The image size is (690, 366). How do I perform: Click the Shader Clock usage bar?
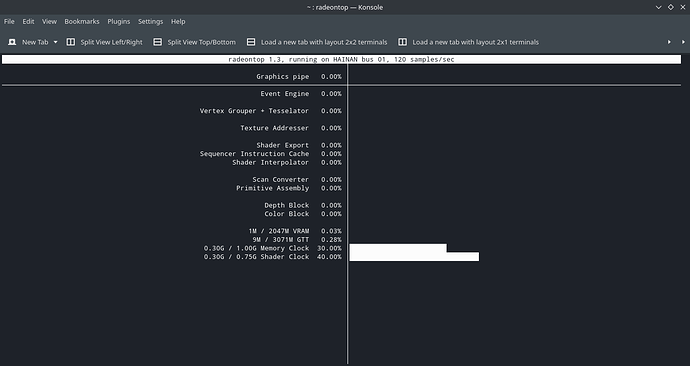pyautogui.click(x=414, y=257)
